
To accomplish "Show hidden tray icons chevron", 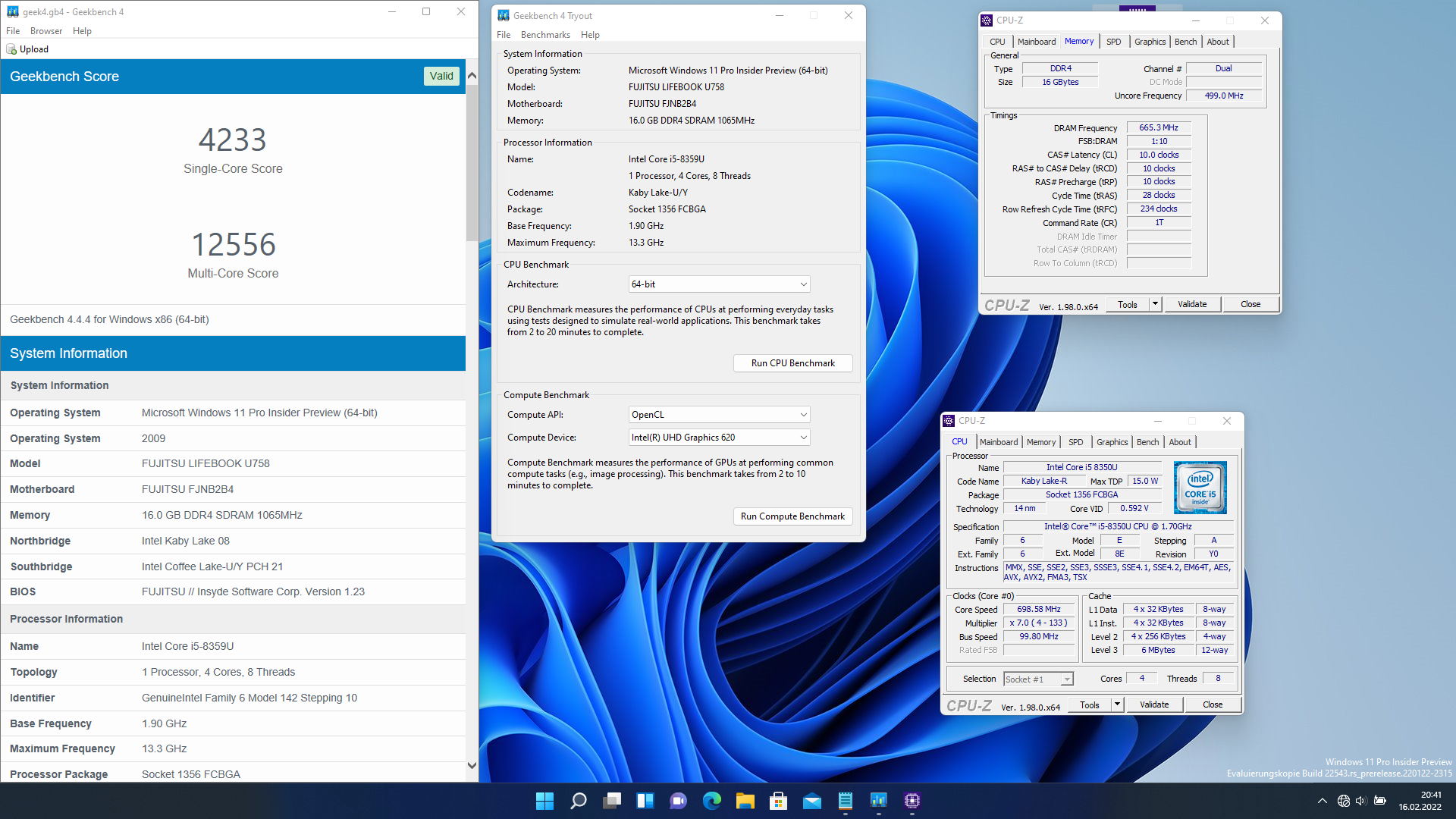I will click(1323, 801).
